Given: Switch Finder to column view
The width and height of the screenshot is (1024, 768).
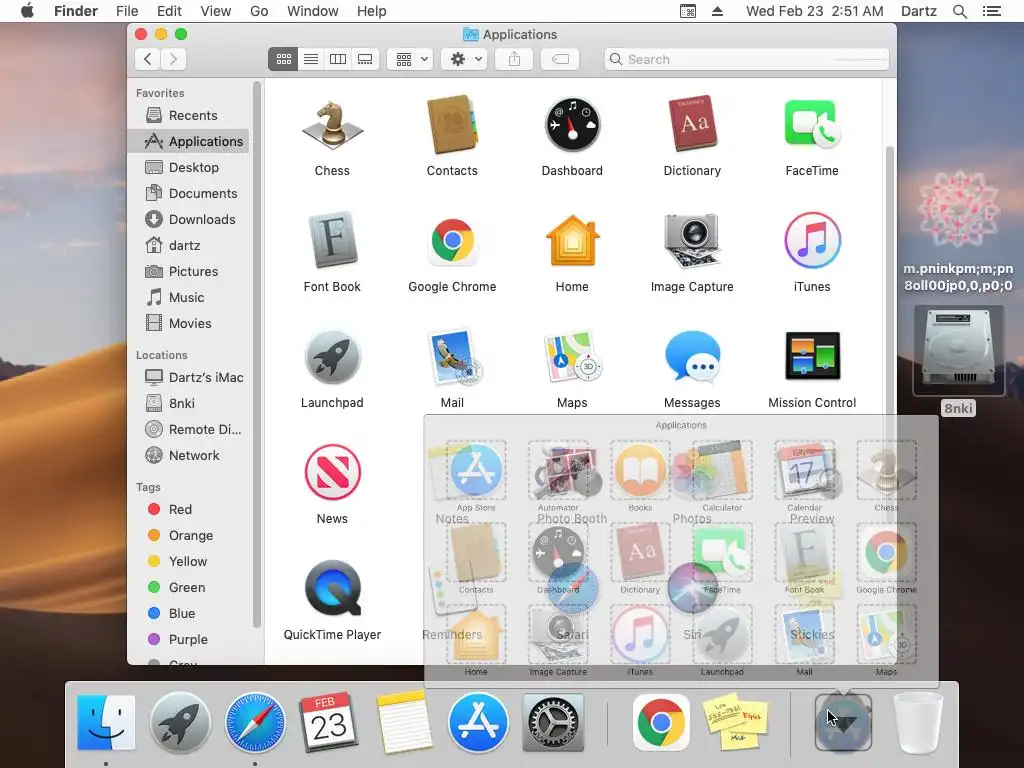Looking at the screenshot, I should point(338,59).
